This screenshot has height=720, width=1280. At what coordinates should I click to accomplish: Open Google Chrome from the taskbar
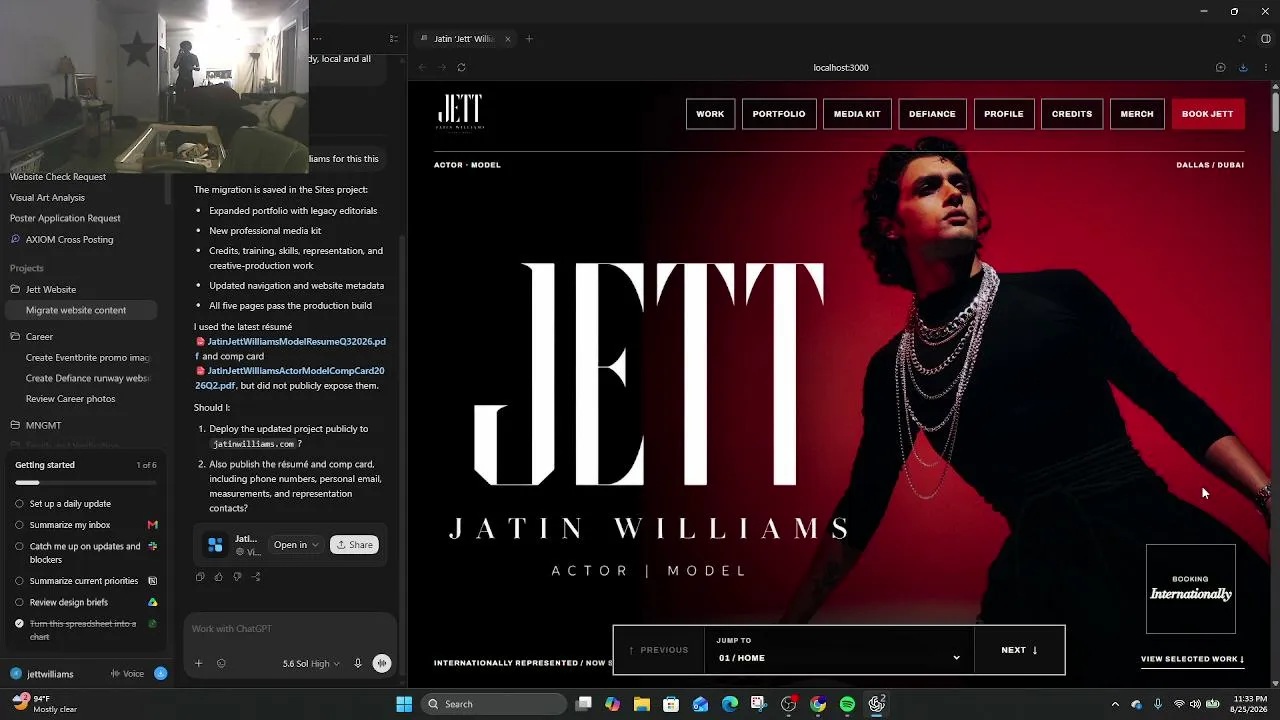point(818,704)
